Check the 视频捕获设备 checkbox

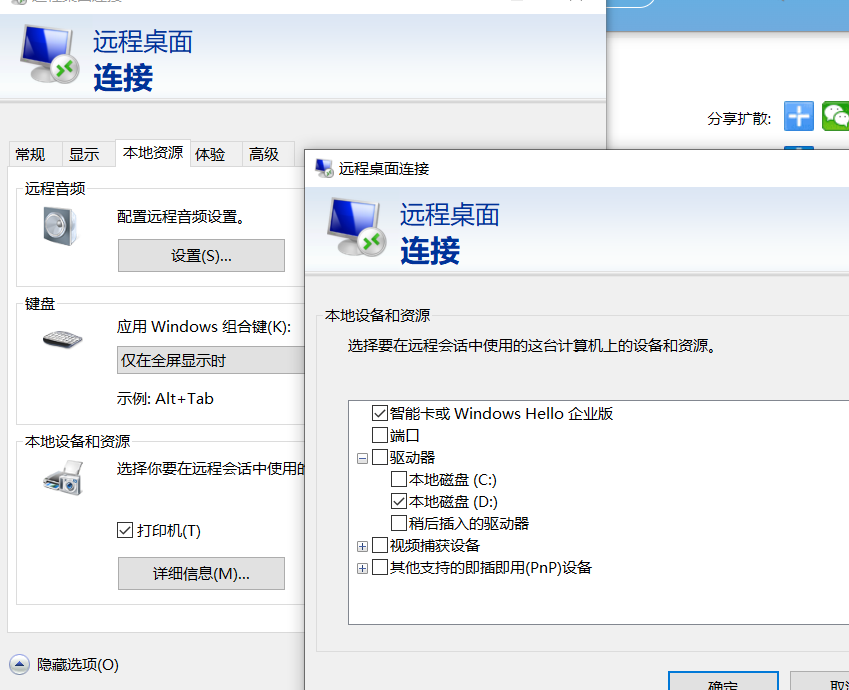(380, 545)
